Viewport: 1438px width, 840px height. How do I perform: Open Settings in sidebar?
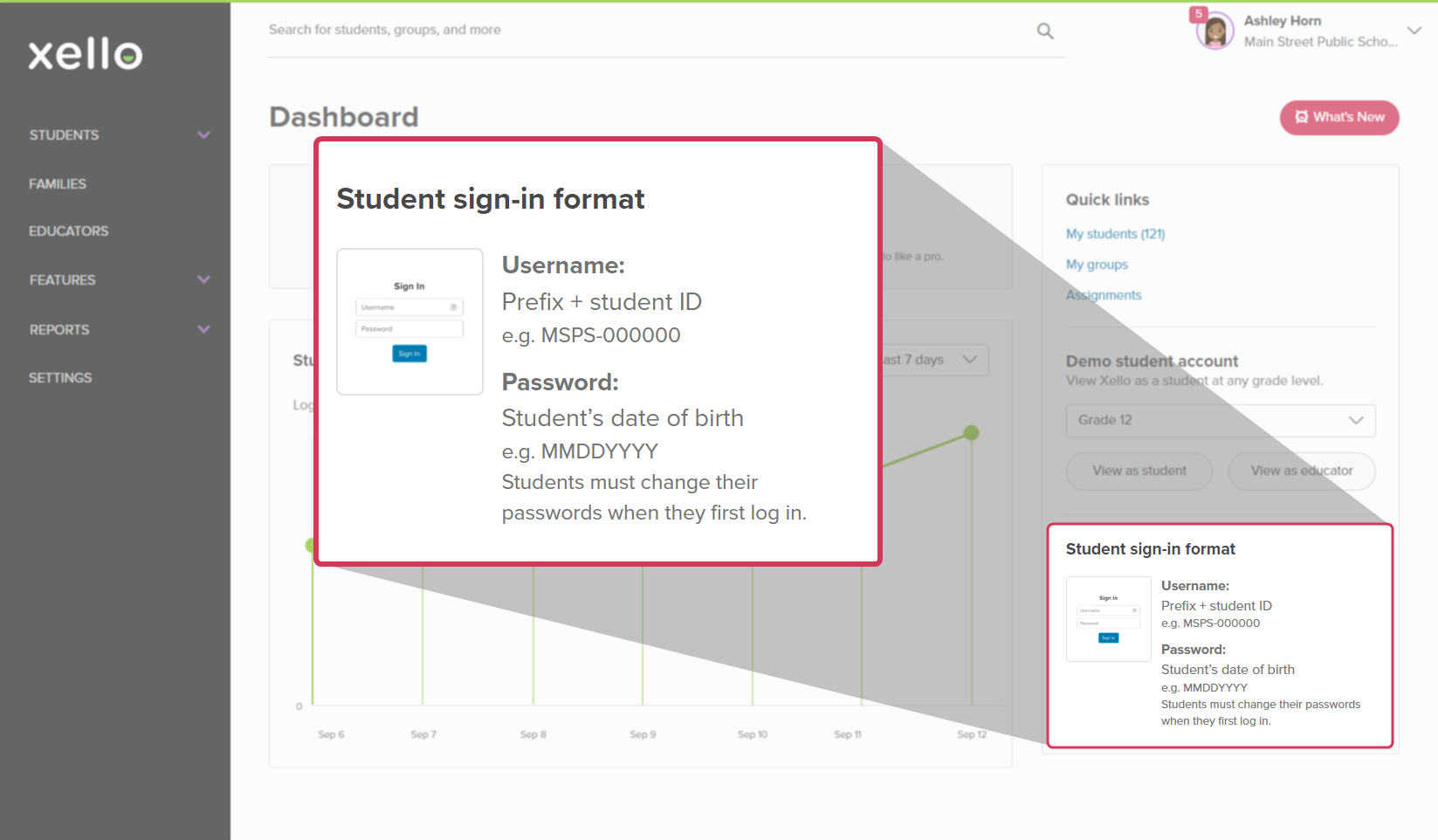[x=60, y=378]
